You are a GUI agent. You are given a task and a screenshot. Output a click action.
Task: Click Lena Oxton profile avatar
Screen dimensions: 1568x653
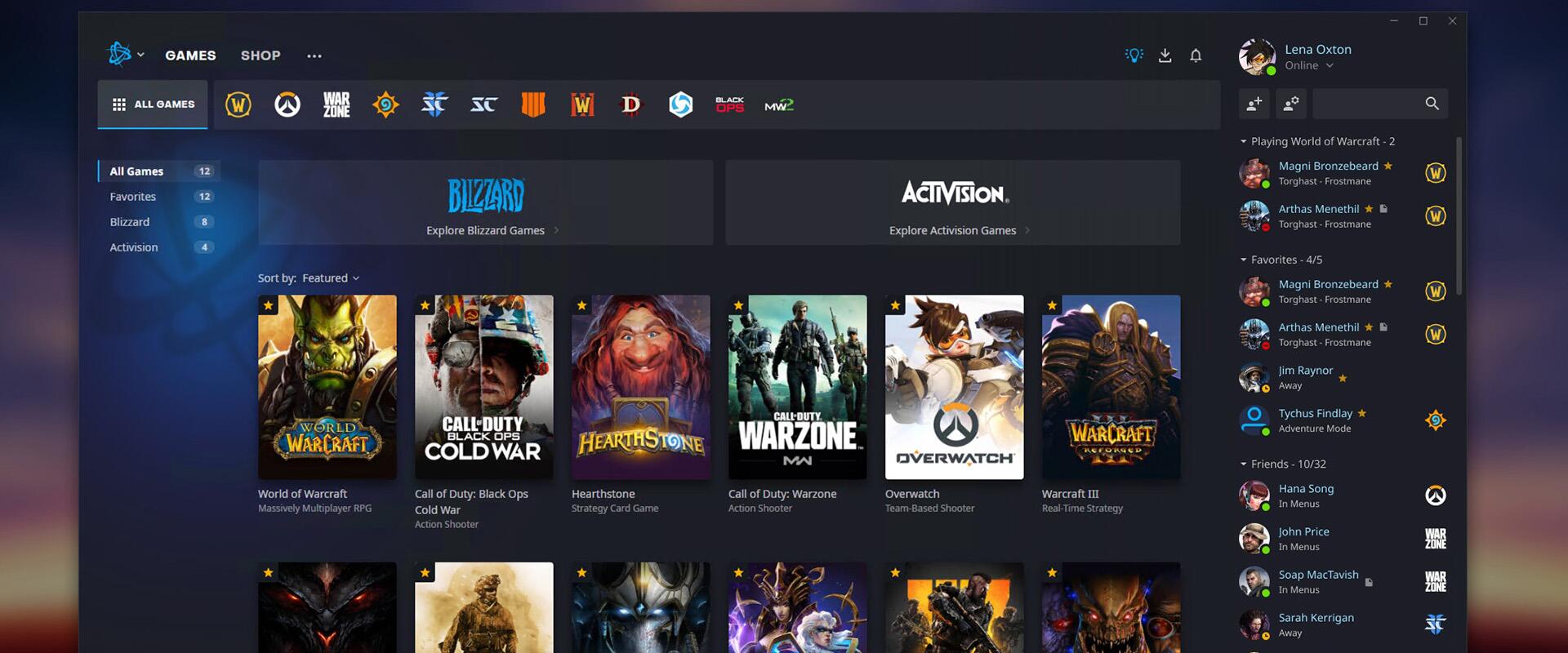tap(1257, 56)
